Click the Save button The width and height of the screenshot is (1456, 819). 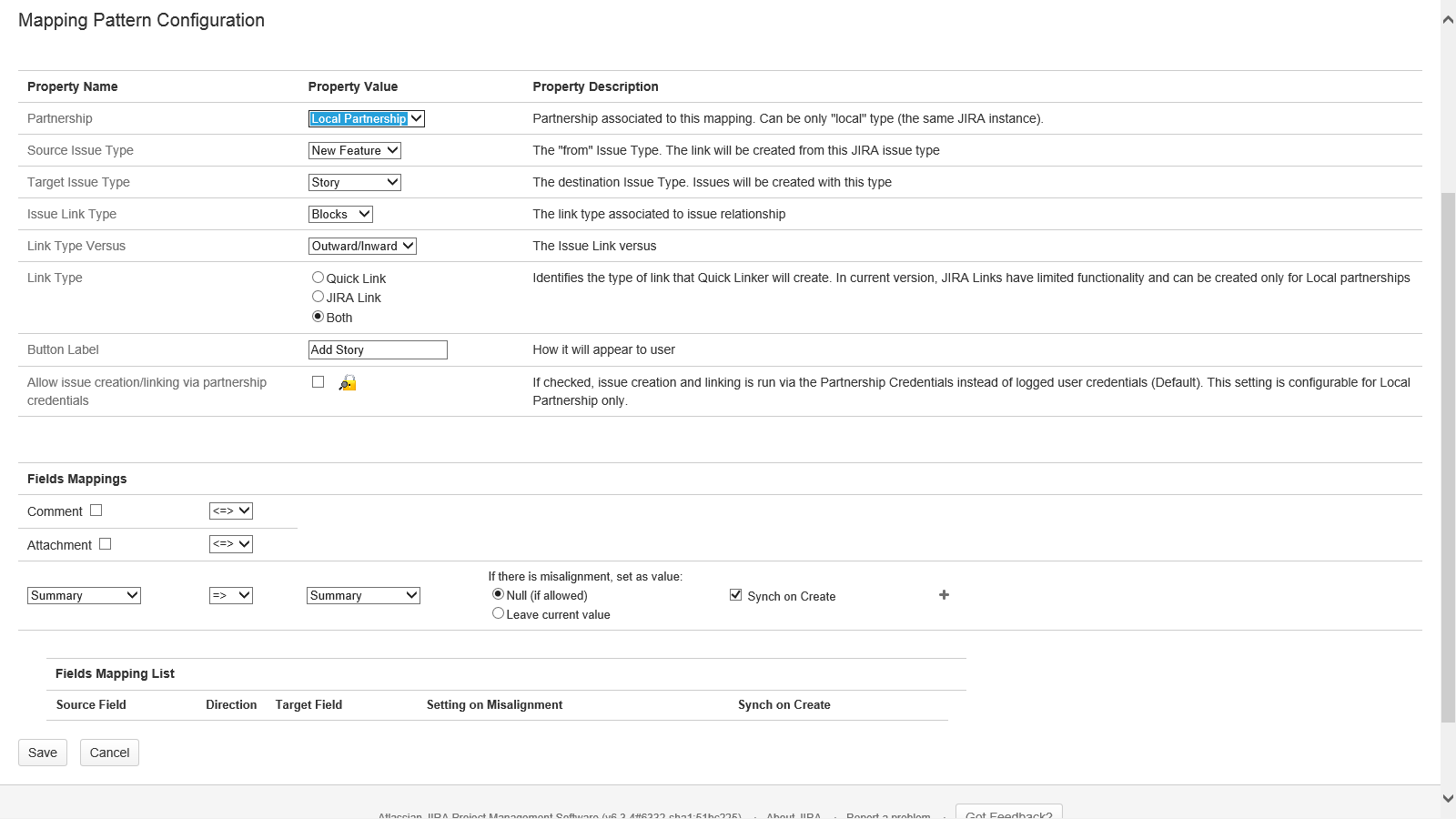(43, 753)
